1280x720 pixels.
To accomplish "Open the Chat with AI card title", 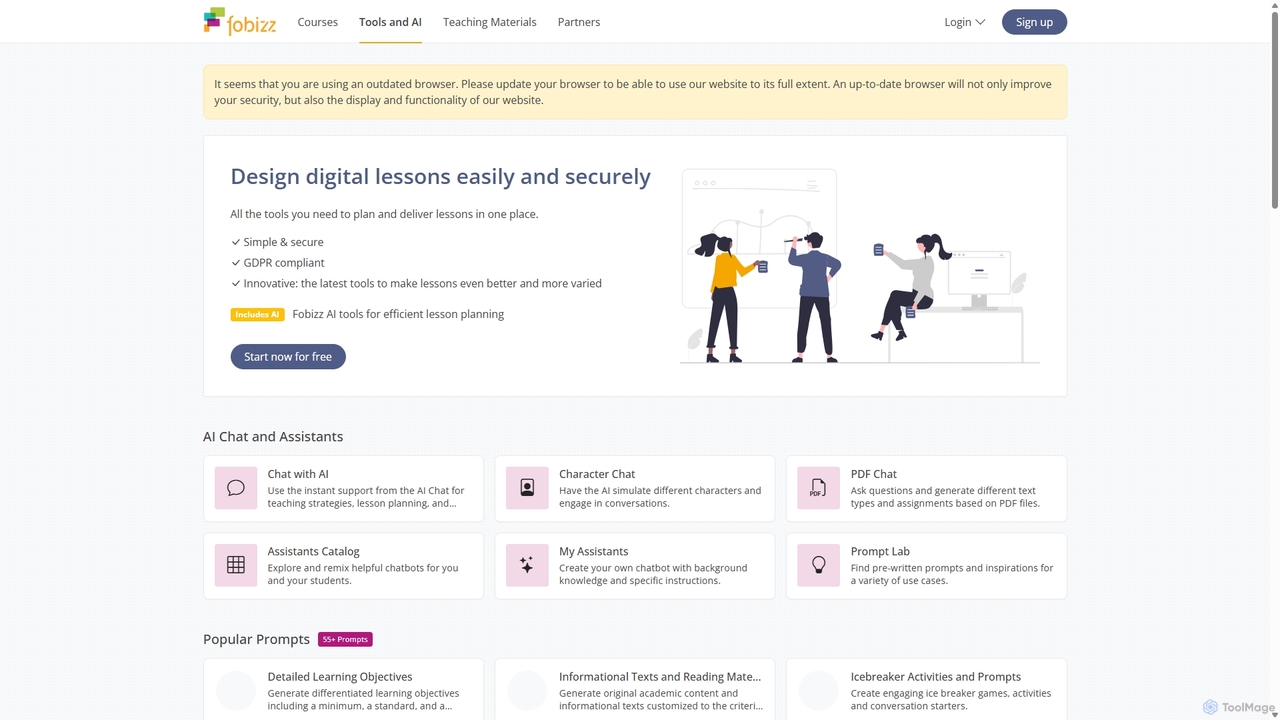I will tap(298, 474).
